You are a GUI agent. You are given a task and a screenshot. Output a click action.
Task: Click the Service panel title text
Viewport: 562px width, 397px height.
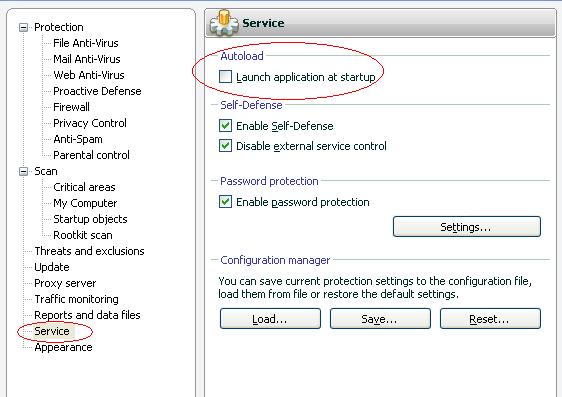click(263, 23)
